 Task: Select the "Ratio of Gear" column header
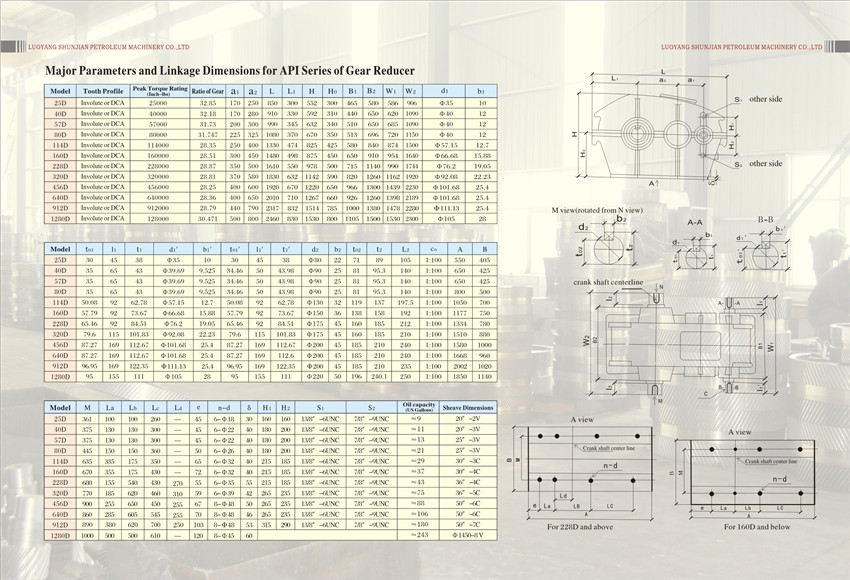pos(208,91)
